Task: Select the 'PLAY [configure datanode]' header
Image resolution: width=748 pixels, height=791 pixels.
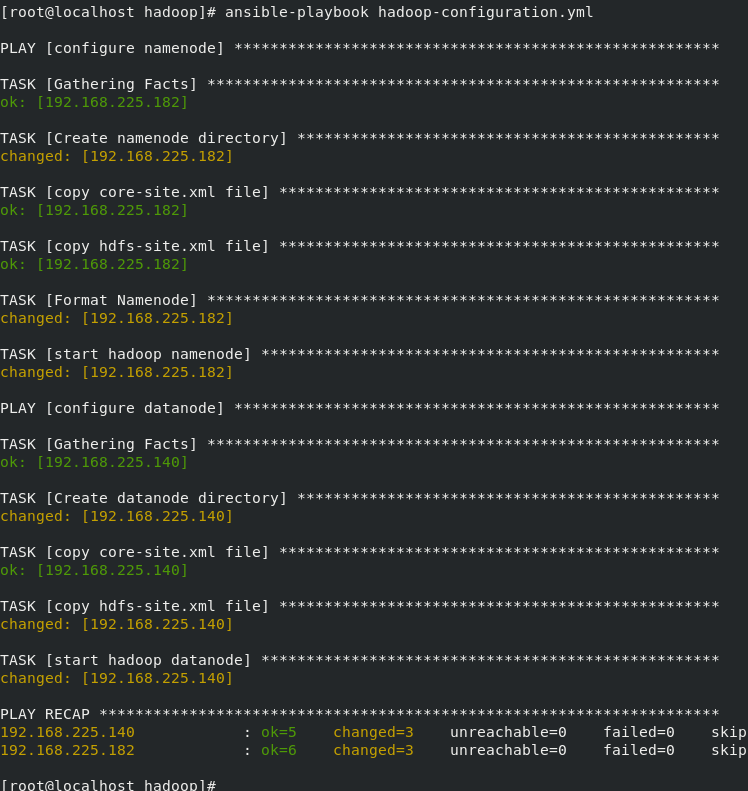Action: point(112,408)
